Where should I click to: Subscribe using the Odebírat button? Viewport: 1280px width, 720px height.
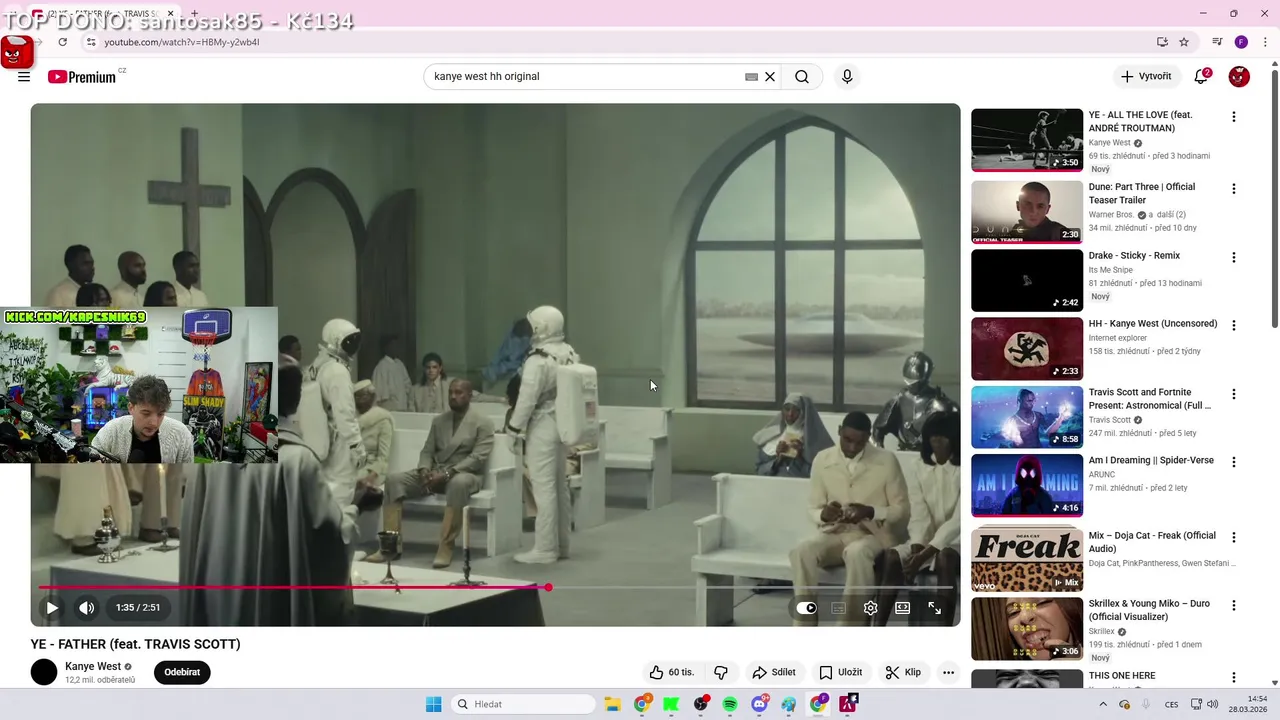[182, 673]
